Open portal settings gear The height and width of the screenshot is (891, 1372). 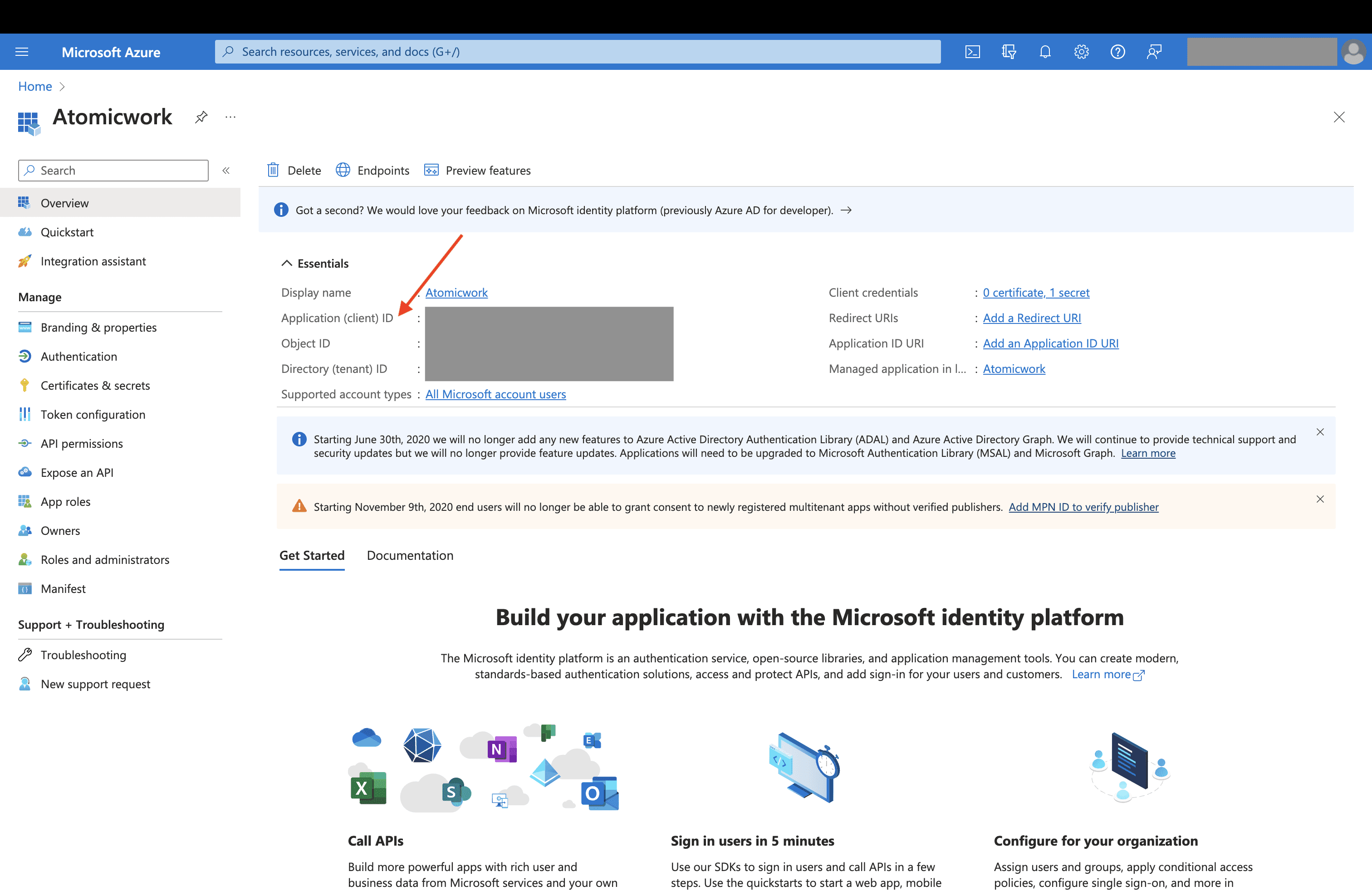[x=1082, y=52]
